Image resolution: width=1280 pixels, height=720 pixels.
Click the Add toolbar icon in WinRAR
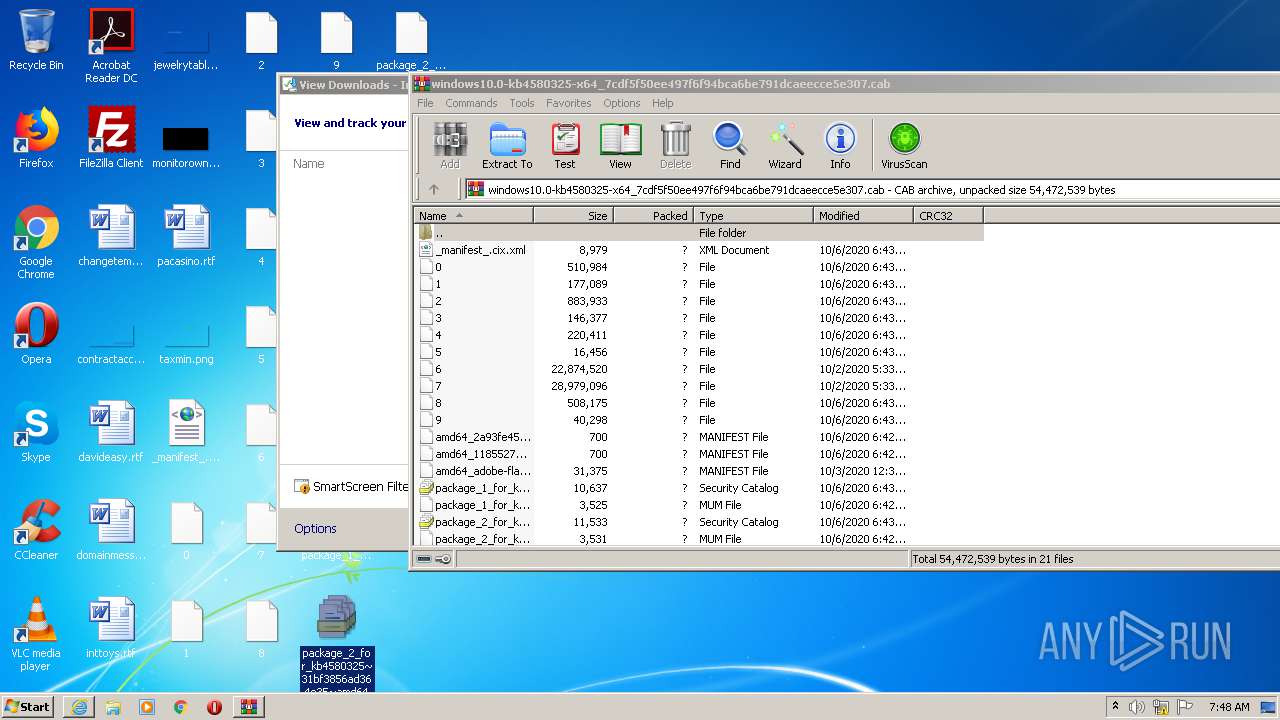[x=450, y=146]
